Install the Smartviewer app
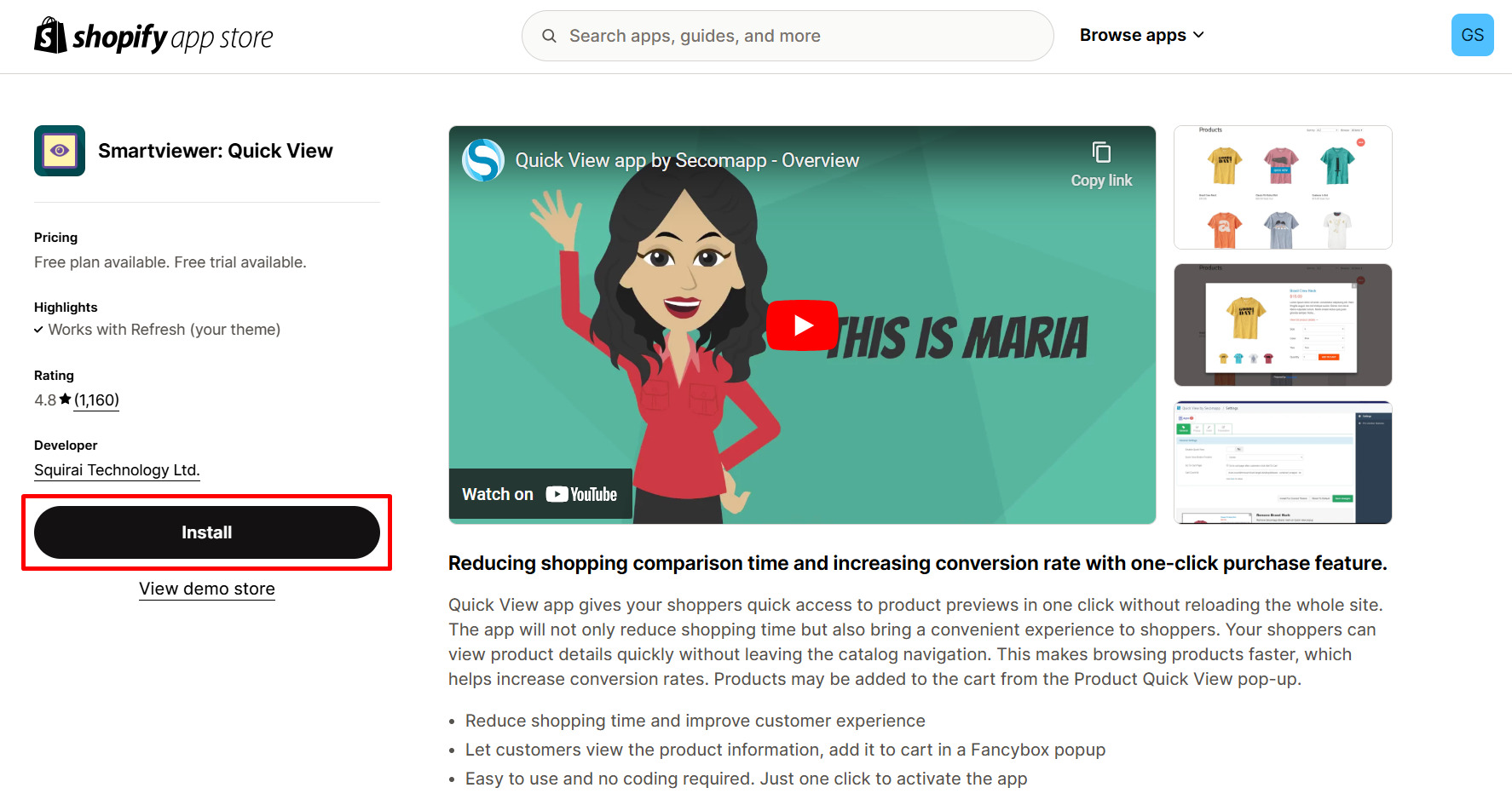The width and height of the screenshot is (1512, 805). pyautogui.click(x=207, y=532)
